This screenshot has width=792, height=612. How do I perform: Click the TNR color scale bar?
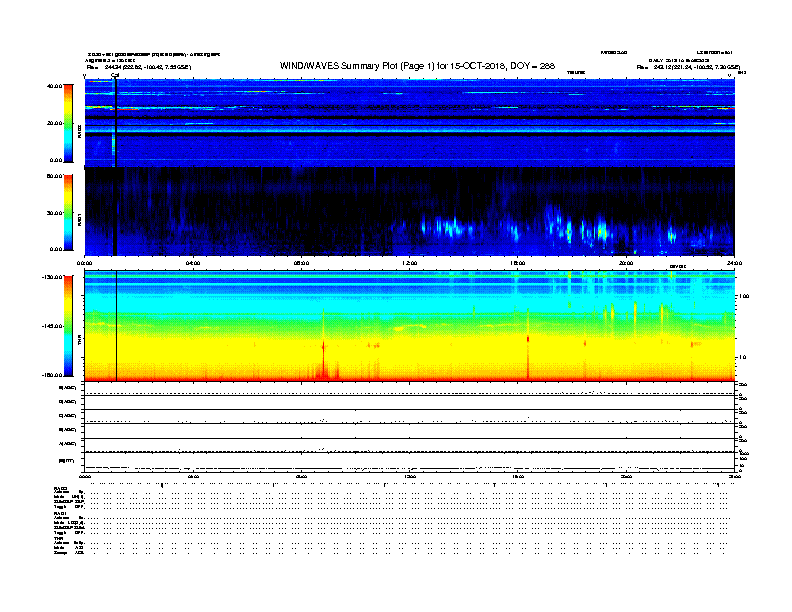click(x=68, y=326)
